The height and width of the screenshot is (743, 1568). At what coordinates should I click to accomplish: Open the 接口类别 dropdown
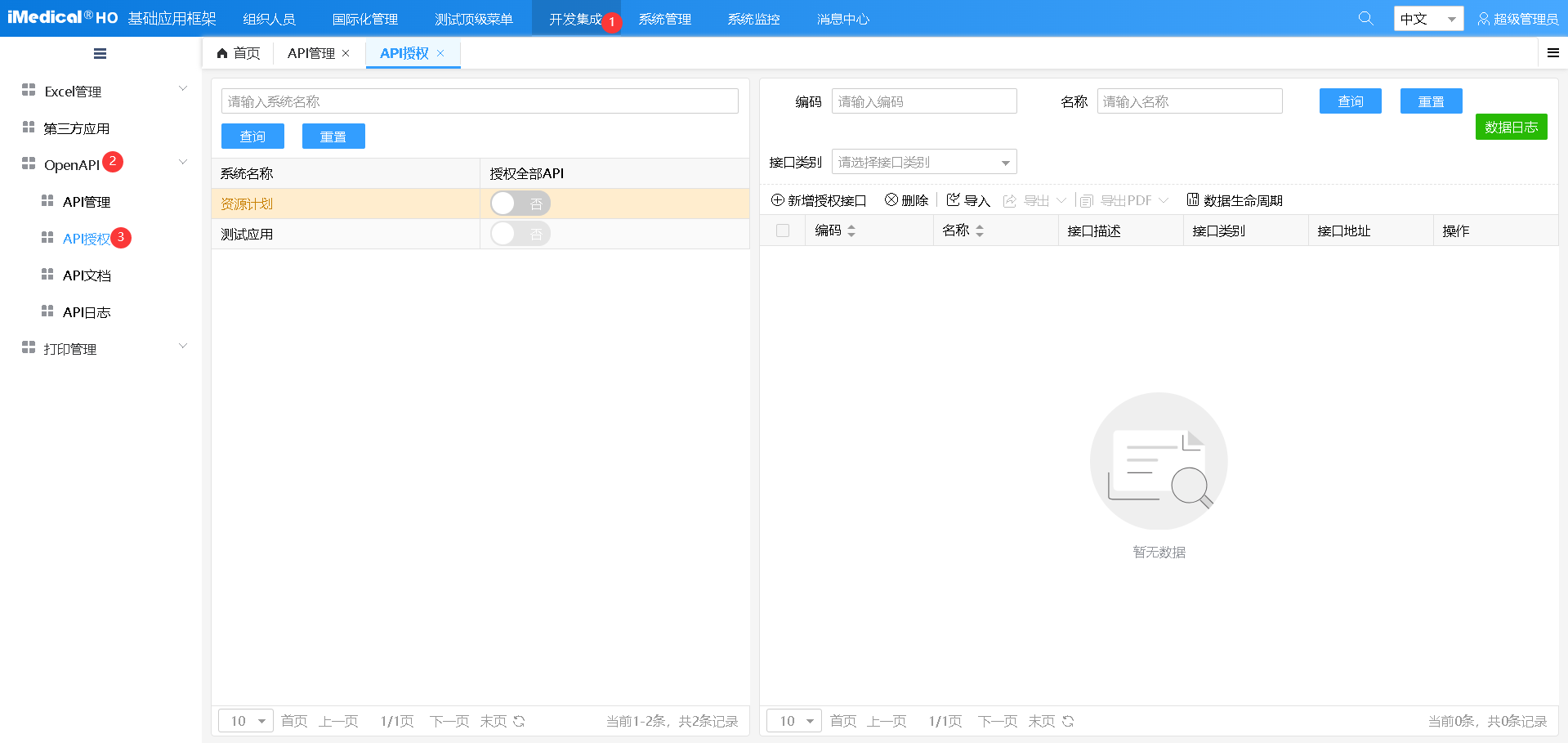923,162
